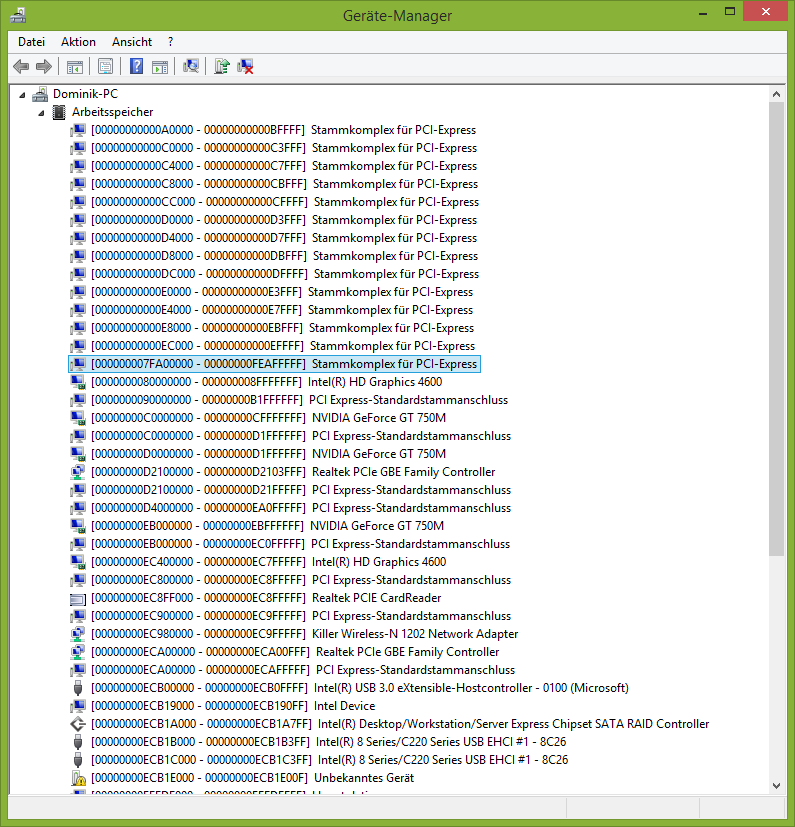
Task: Select the Realtek PCIe GBE Family Controller row at D2100000
Action: point(293,472)
